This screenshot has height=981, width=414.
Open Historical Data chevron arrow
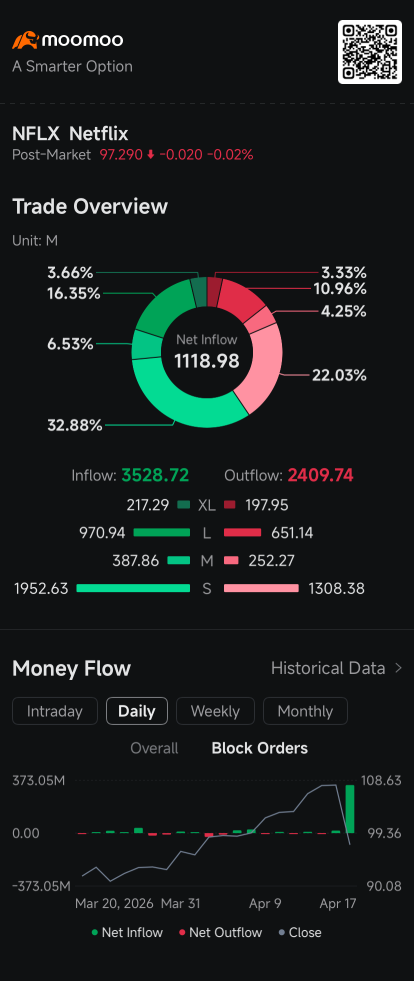398,668
